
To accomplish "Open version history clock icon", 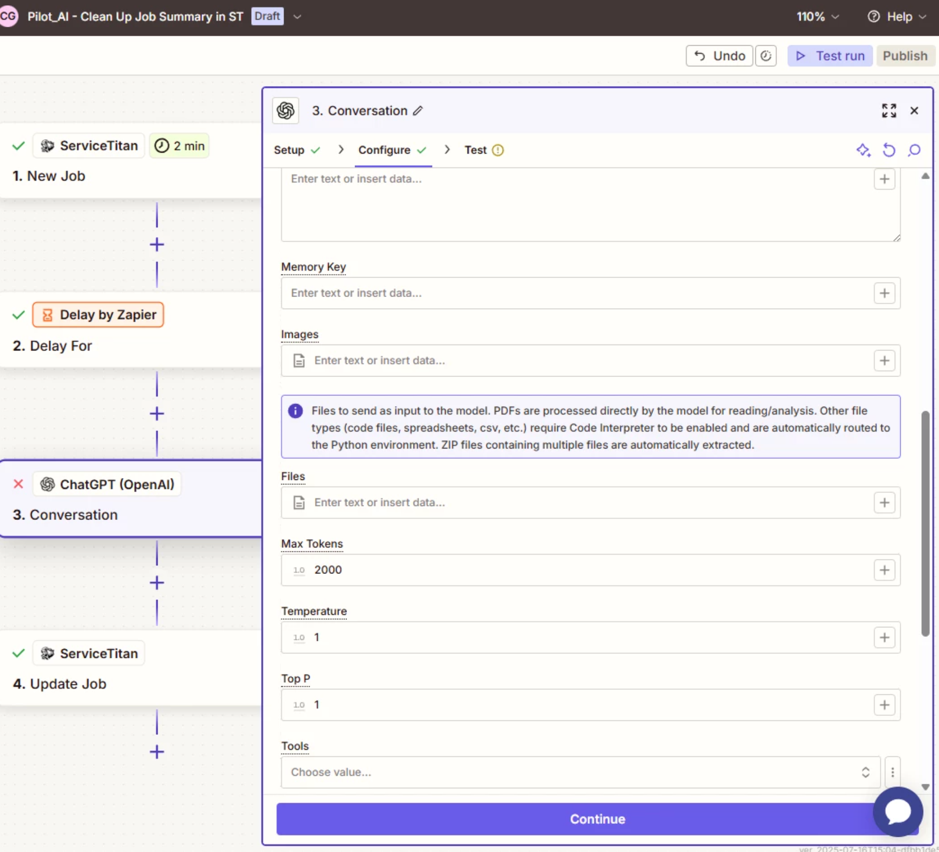I will [x=766, y=56].
